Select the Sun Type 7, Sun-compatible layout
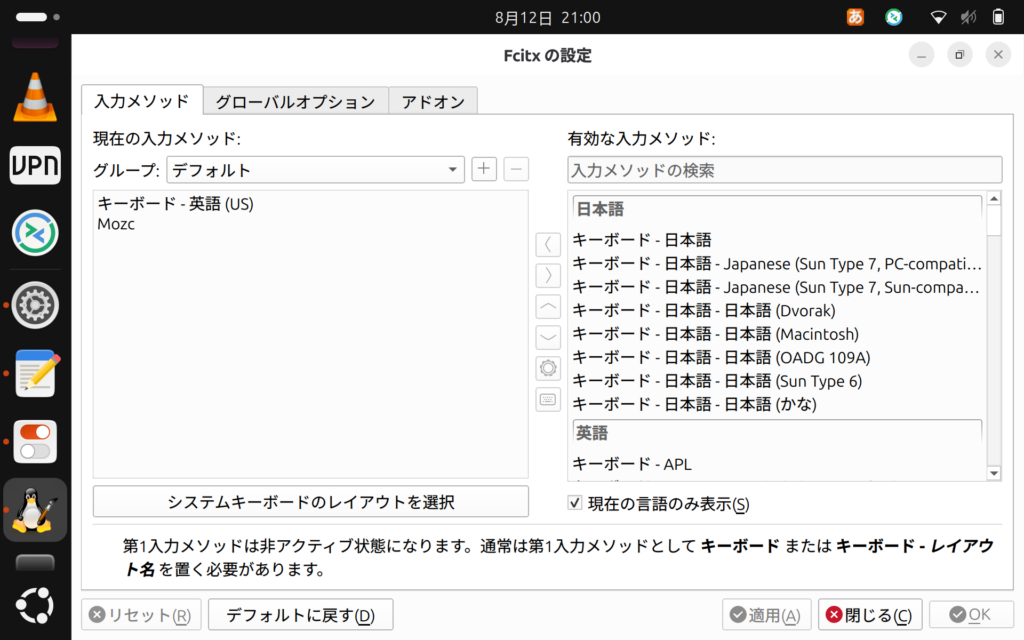 (x=776, y=287)
